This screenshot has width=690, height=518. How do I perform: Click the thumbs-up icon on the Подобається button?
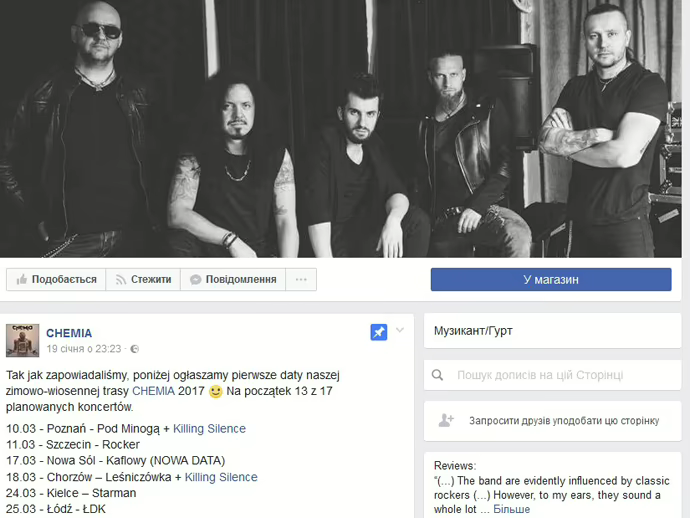(x=22, y=279)
